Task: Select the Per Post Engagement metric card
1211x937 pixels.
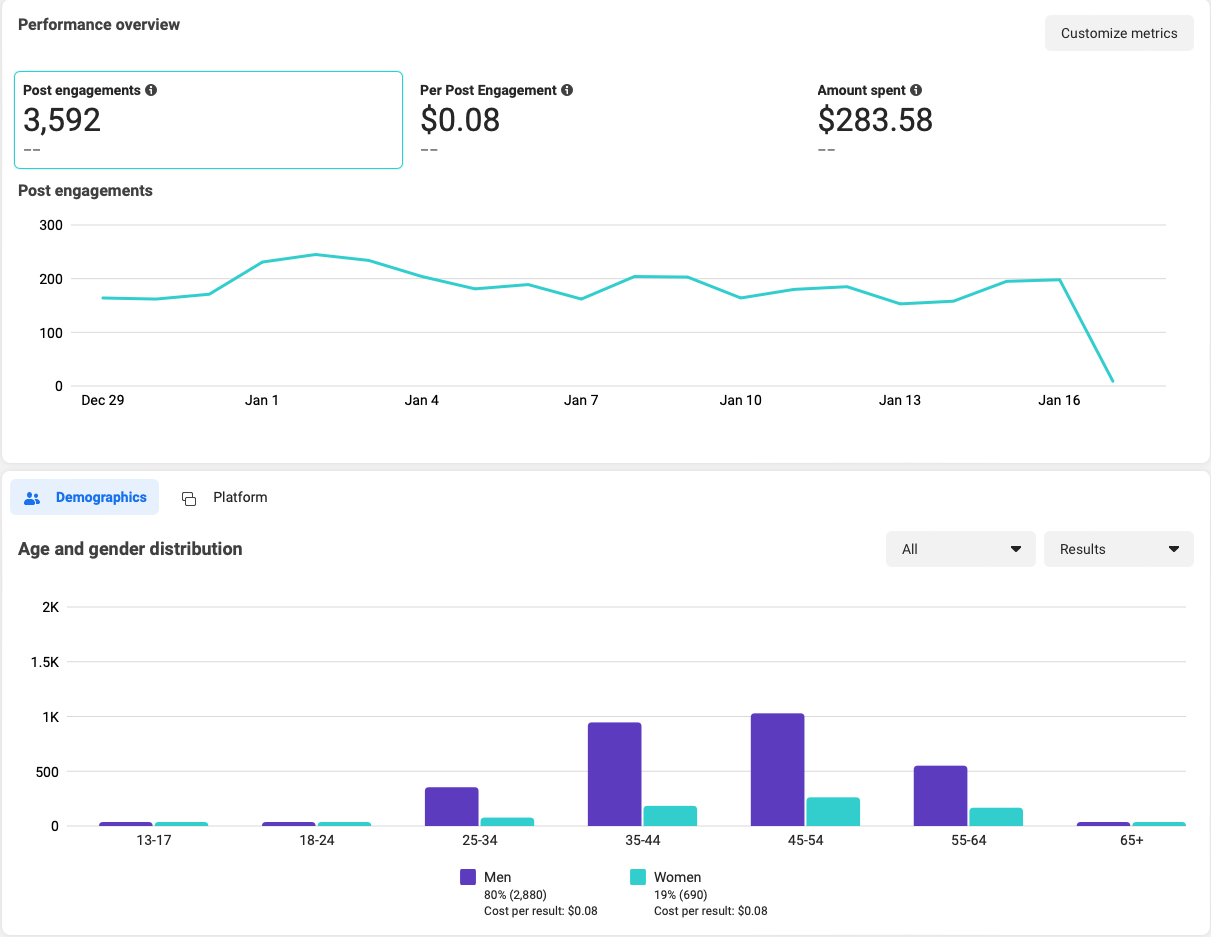Action: point(605,120)
